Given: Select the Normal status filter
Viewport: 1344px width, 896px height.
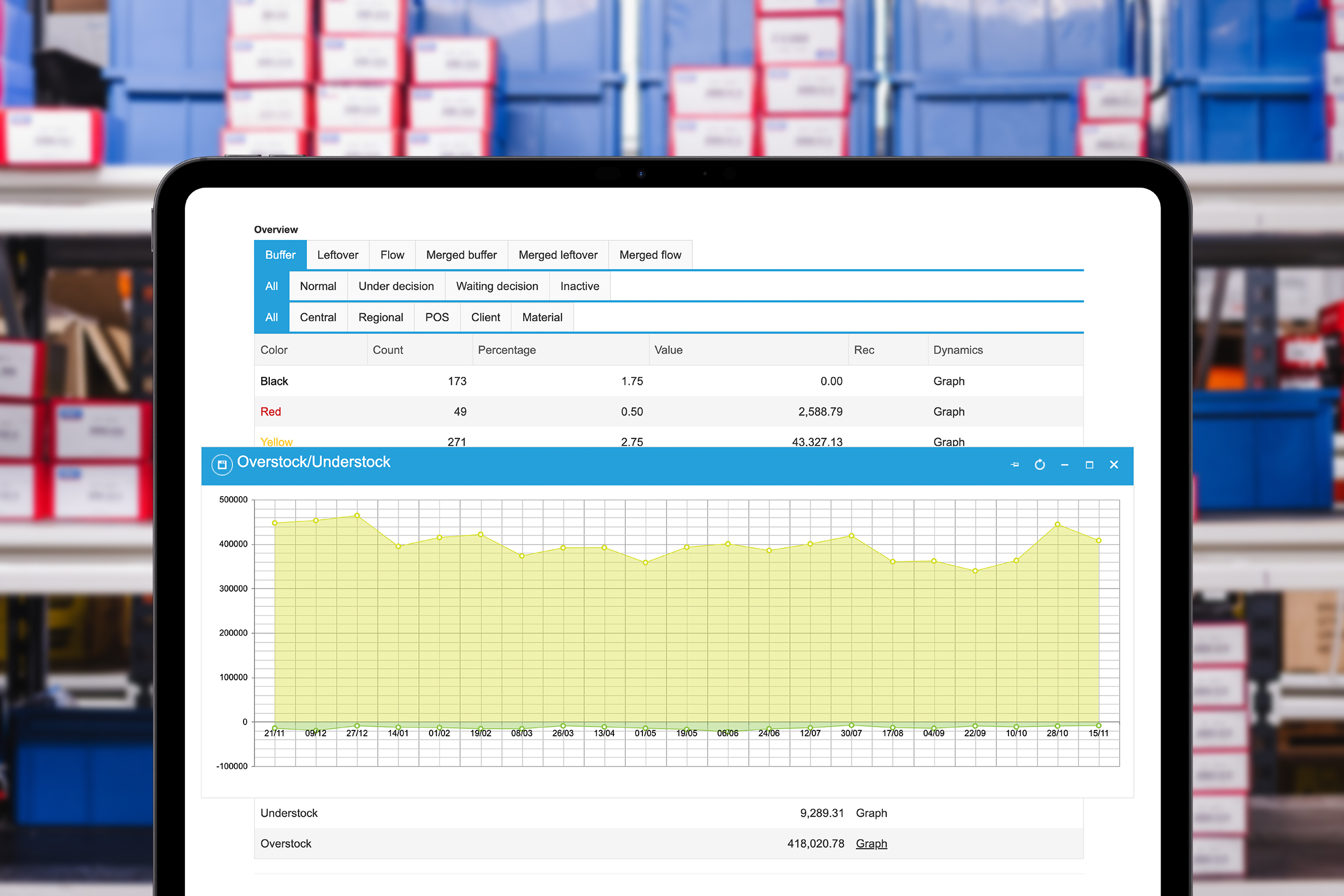Looking at the screenshot, I should pos(318,286).
